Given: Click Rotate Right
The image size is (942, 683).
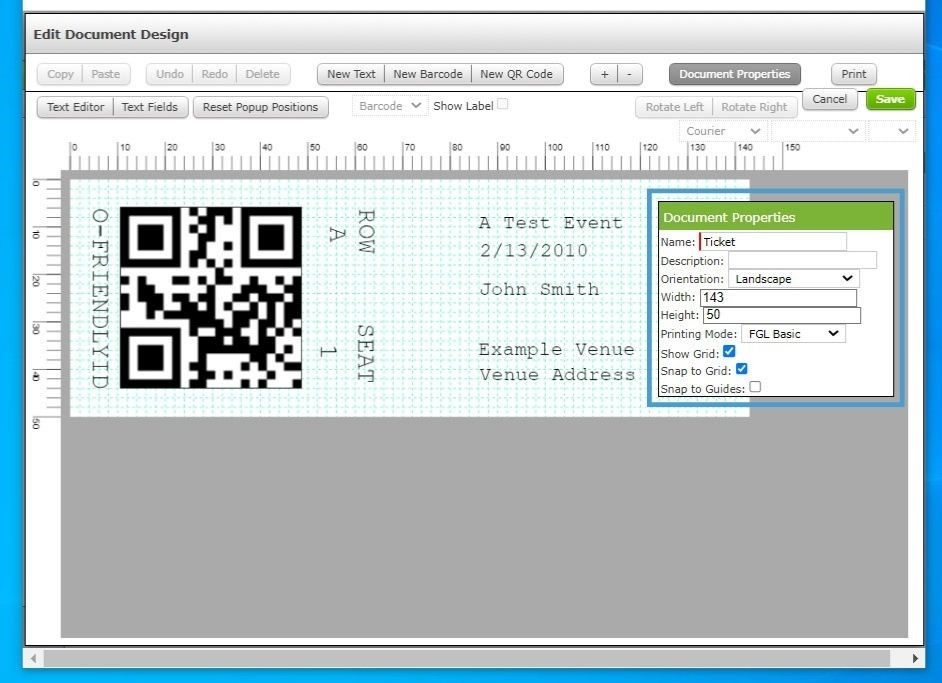Looking at the screenshot, I should click(754, 107).
